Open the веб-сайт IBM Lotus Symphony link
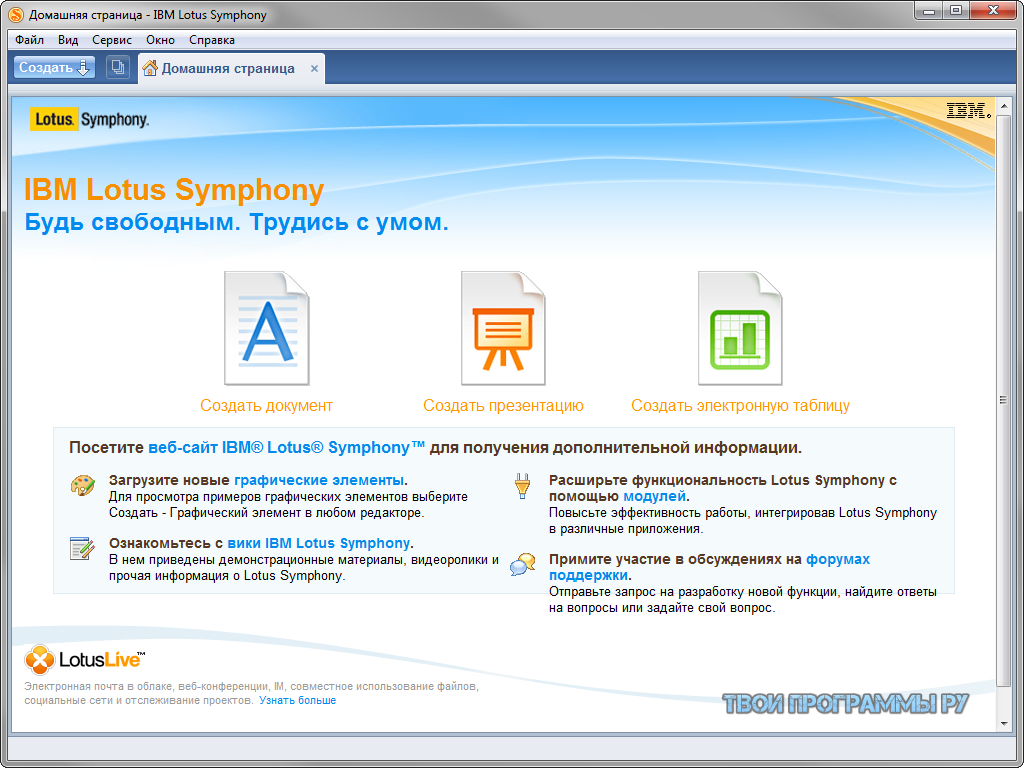The height and width of the screenshot is (768, 1024). (287, 447)
